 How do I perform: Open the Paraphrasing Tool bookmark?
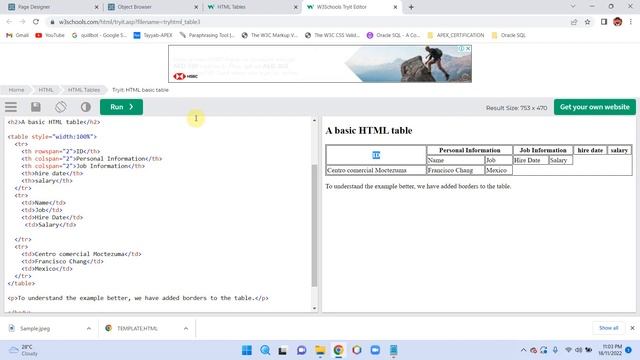[207, 35]
